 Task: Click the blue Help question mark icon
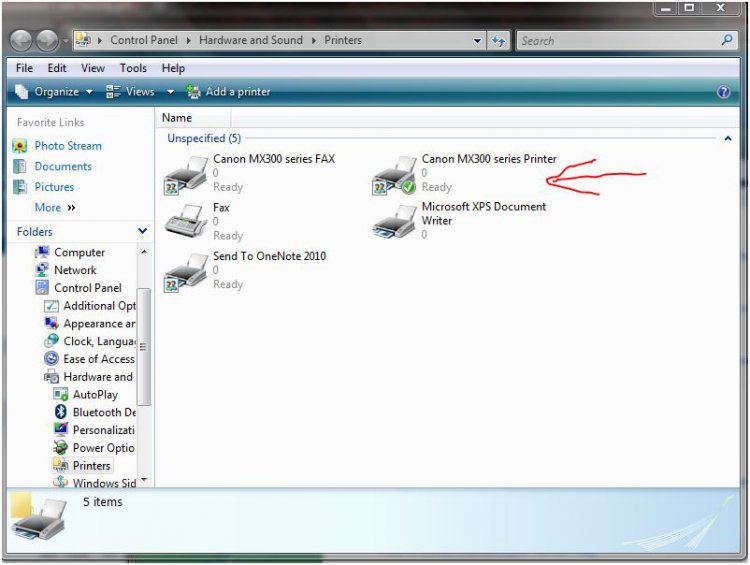[x=723, y=91]
